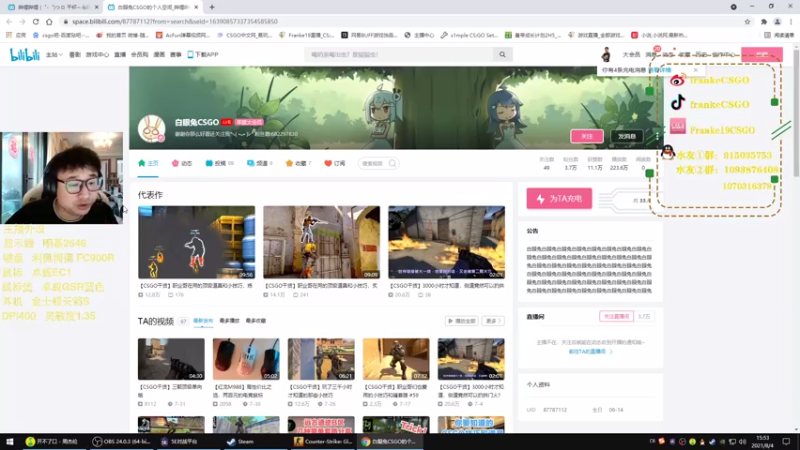Open the mouse review video lasting 05:02
800x450 pixels.
pos(246,359)
